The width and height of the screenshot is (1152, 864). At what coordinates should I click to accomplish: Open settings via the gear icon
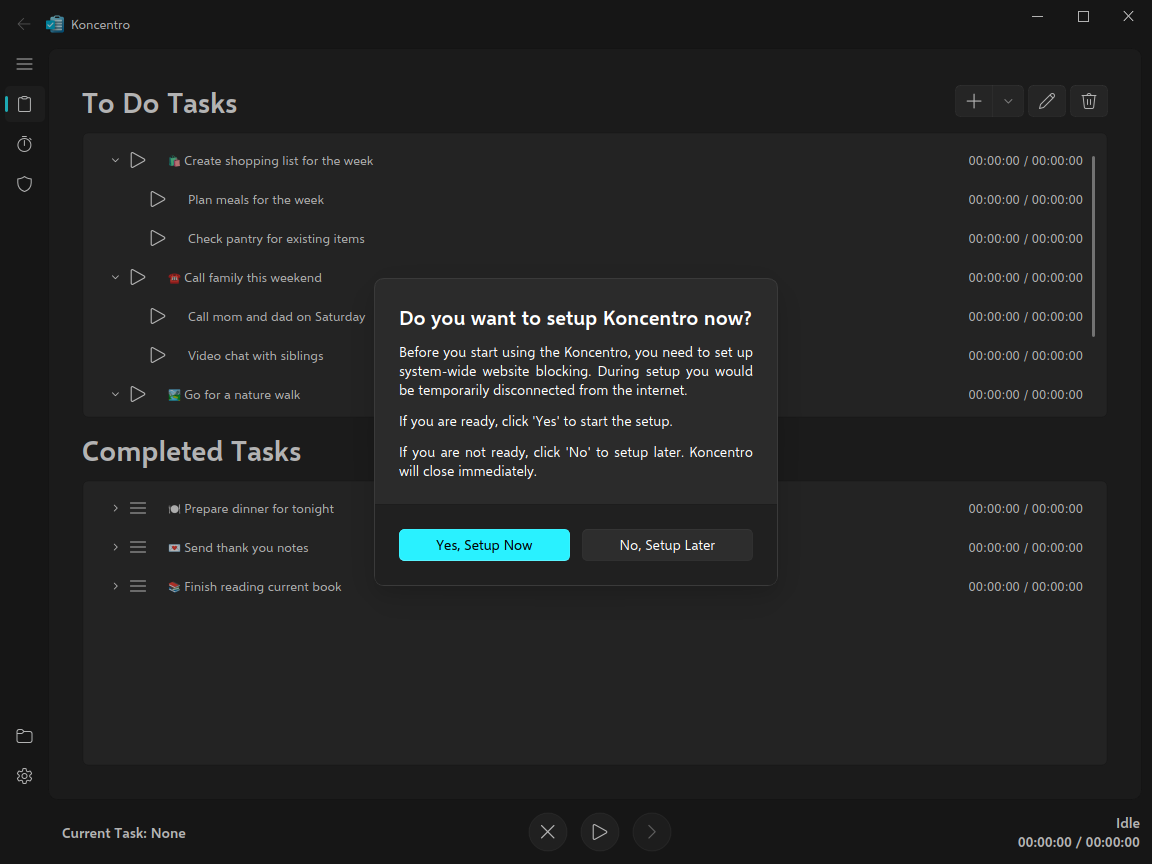point(25,776)
